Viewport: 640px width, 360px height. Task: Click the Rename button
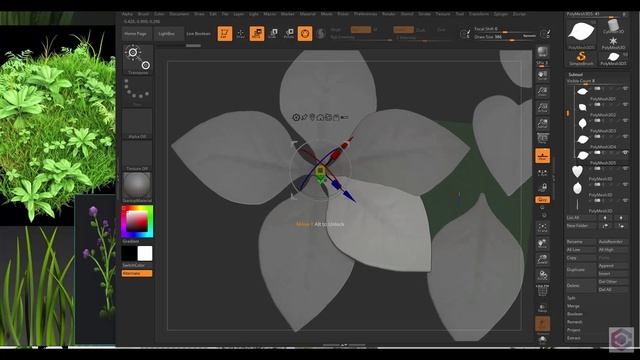(581, 242)
